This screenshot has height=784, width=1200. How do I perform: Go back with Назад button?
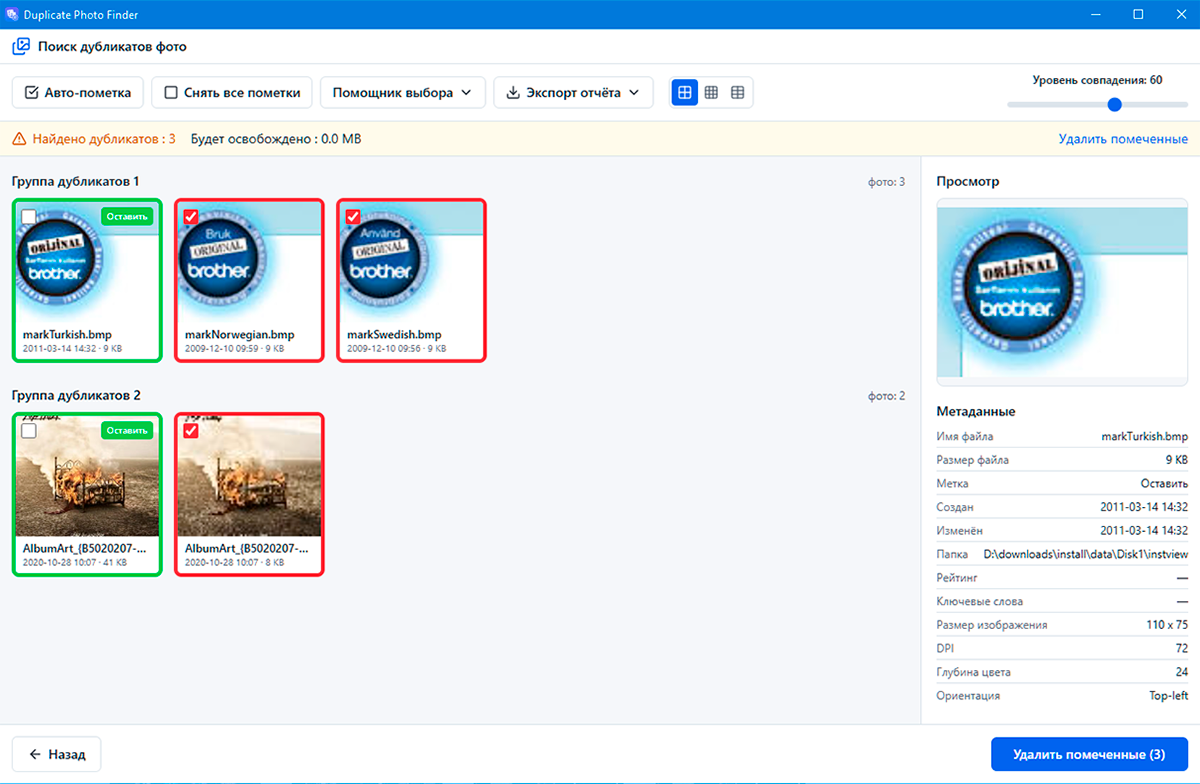pos(56,755)
